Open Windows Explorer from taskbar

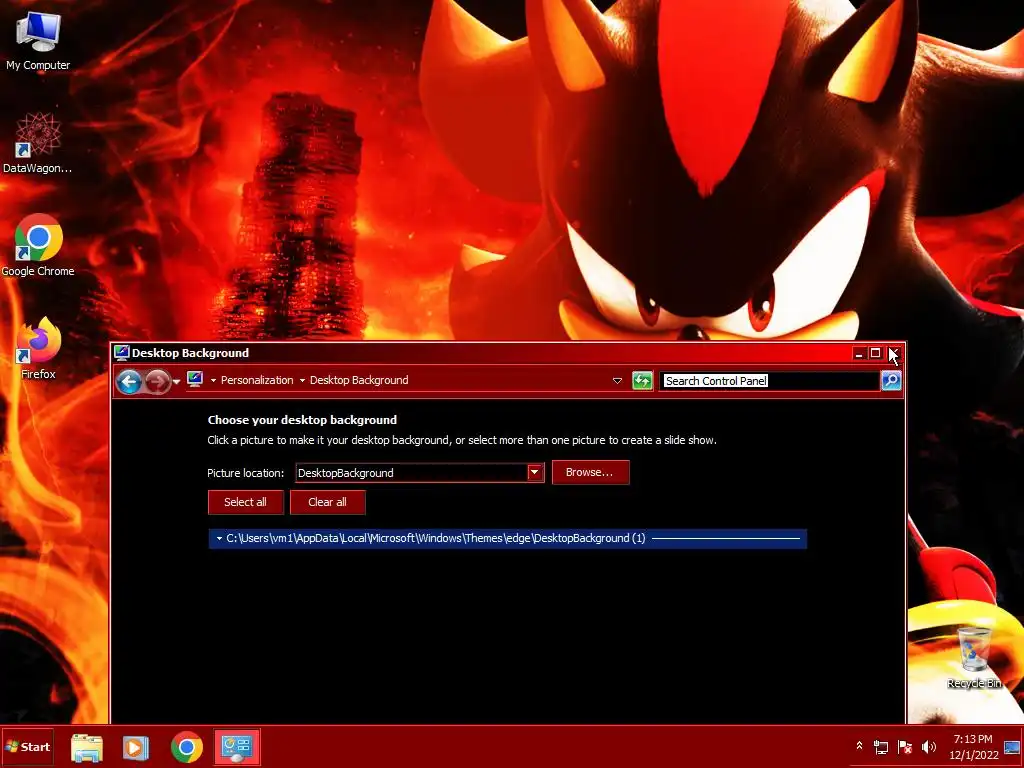pos(86,748)
